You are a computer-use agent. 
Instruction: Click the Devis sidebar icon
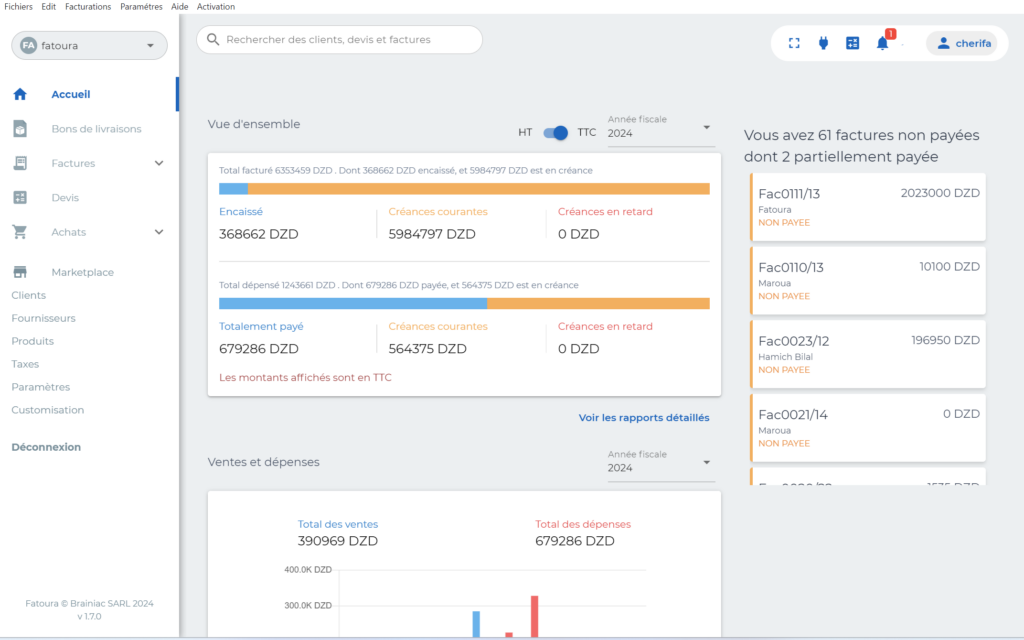(20, 198)
